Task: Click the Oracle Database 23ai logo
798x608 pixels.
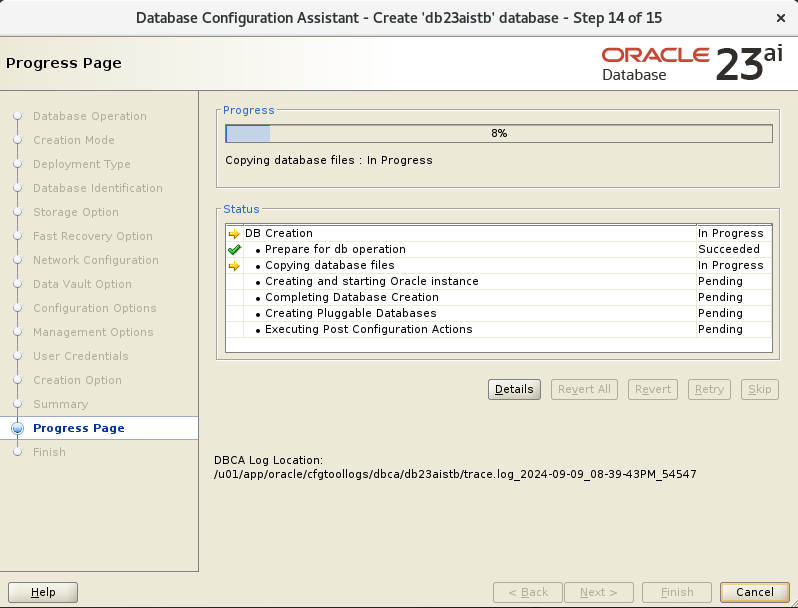Action: pos(692,64)
